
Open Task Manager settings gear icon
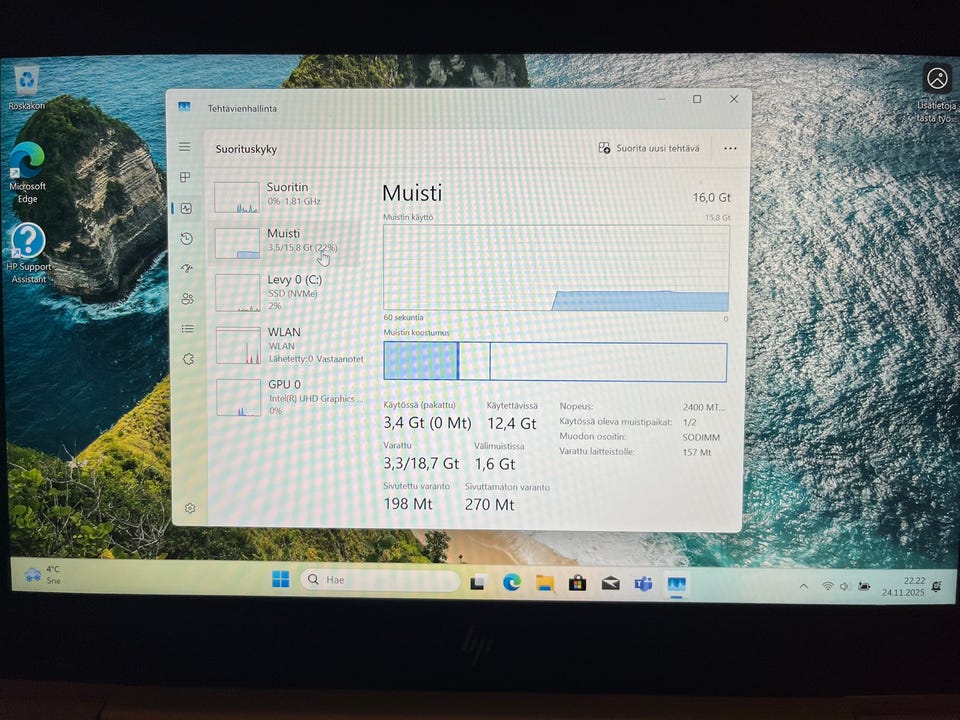[x=190, y=508]
